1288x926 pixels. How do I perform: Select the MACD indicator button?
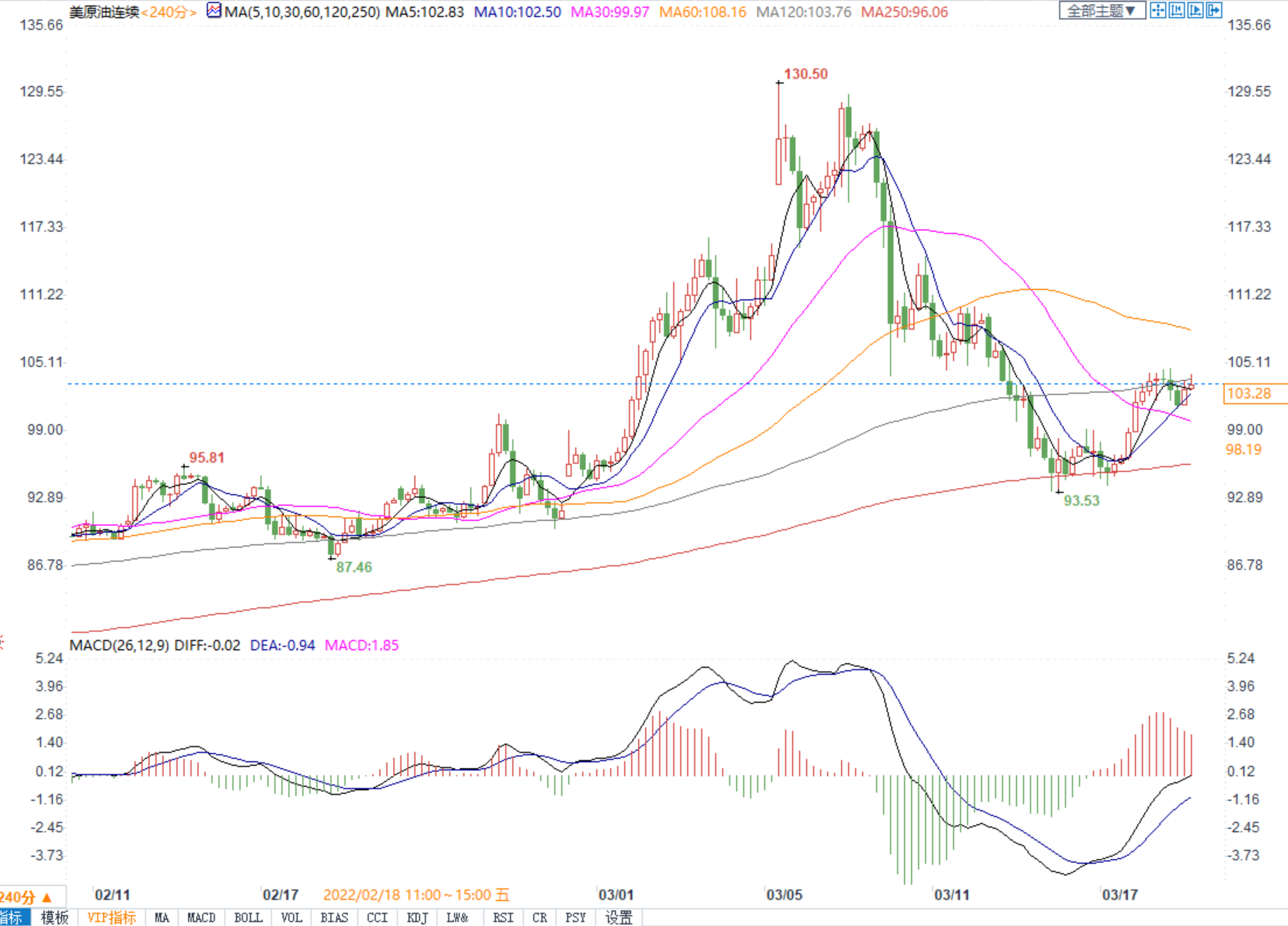(x=201, y=917)
